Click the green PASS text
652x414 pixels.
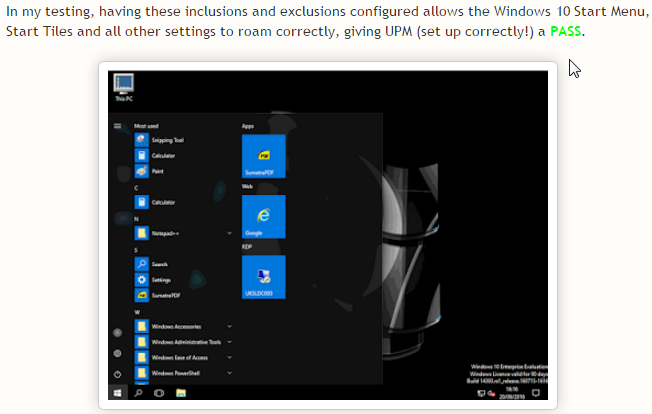tap(566, 31)
